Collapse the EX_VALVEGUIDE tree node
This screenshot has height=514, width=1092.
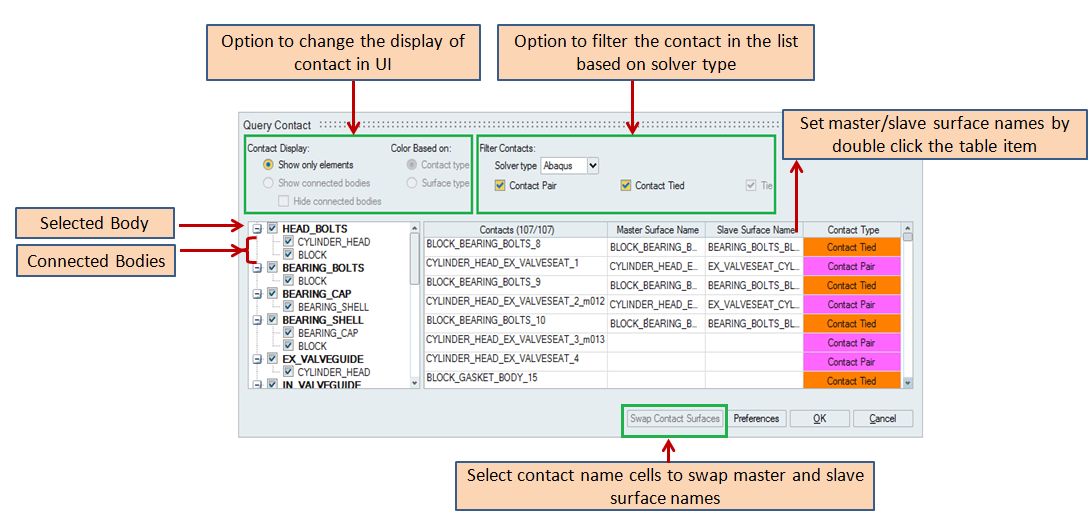pyautogui.click(x=257, y=359)
